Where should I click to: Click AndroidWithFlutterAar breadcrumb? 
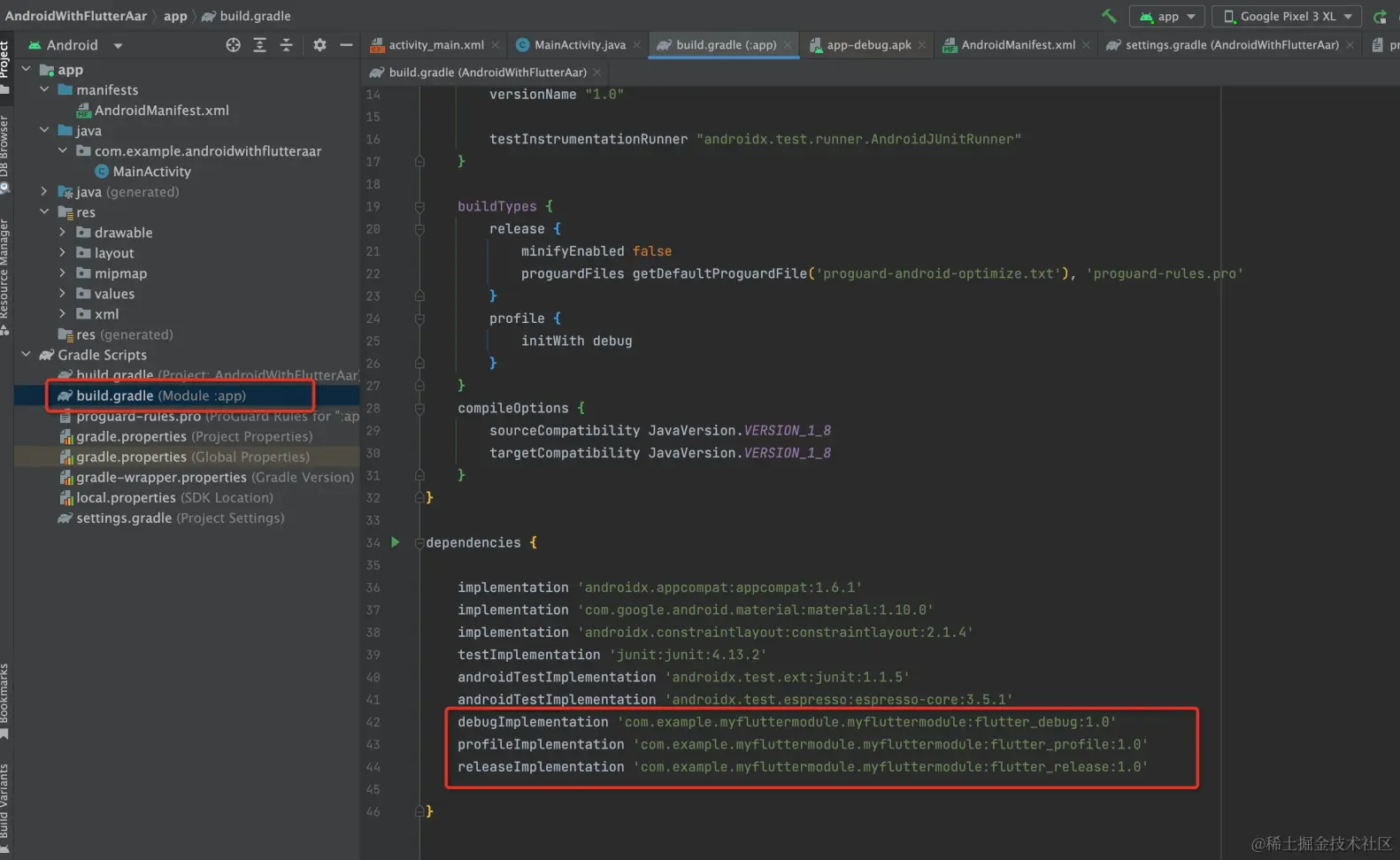tap(76, 16)
